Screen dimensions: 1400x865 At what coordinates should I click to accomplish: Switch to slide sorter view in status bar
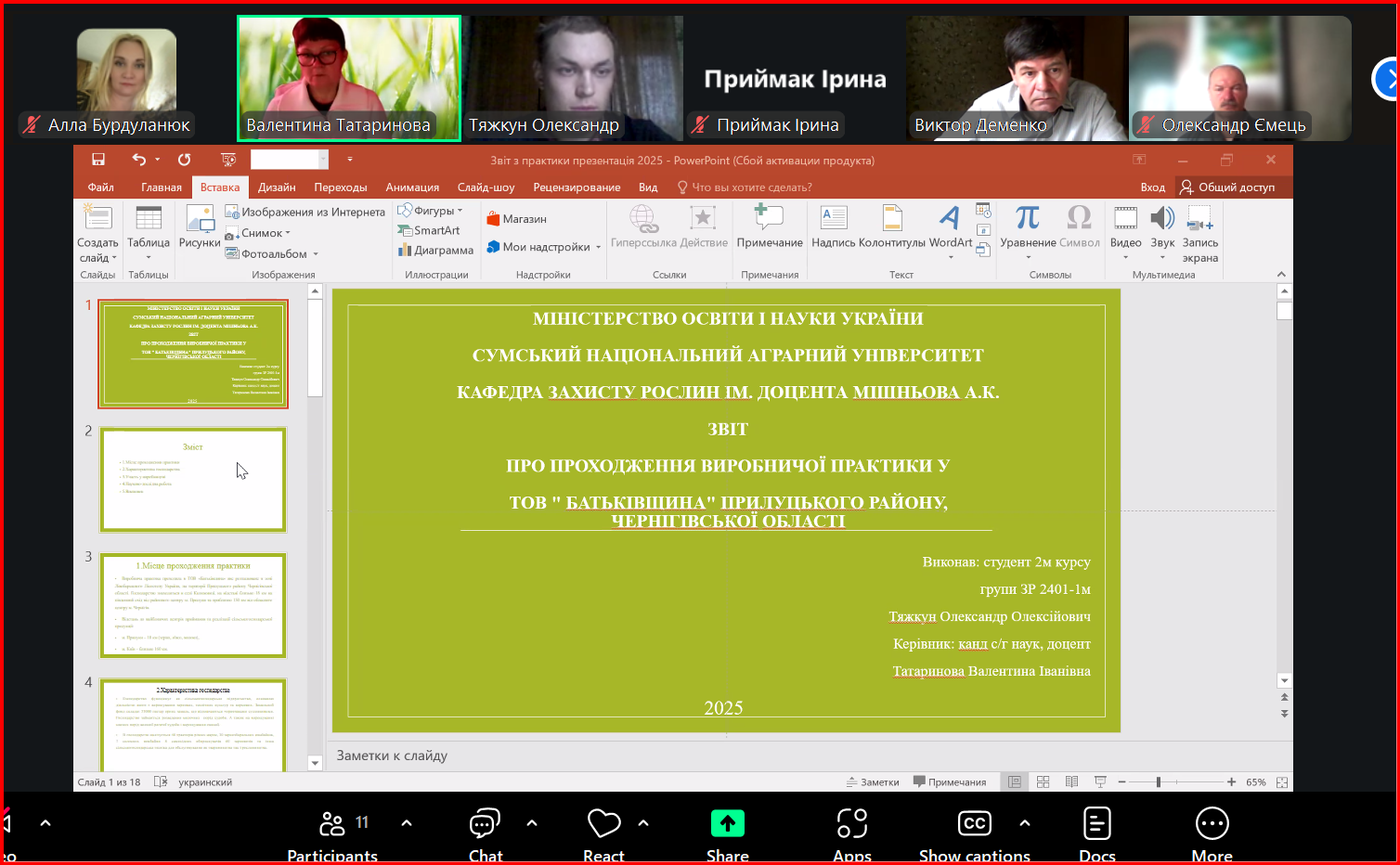coord(1044,782)
